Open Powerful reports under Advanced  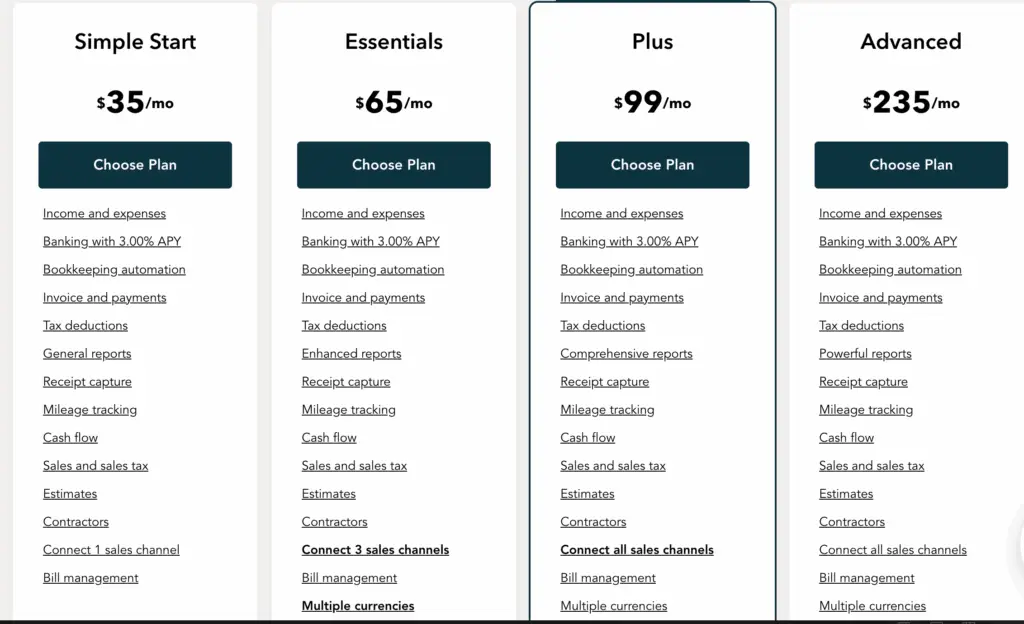tap(865, 353)
